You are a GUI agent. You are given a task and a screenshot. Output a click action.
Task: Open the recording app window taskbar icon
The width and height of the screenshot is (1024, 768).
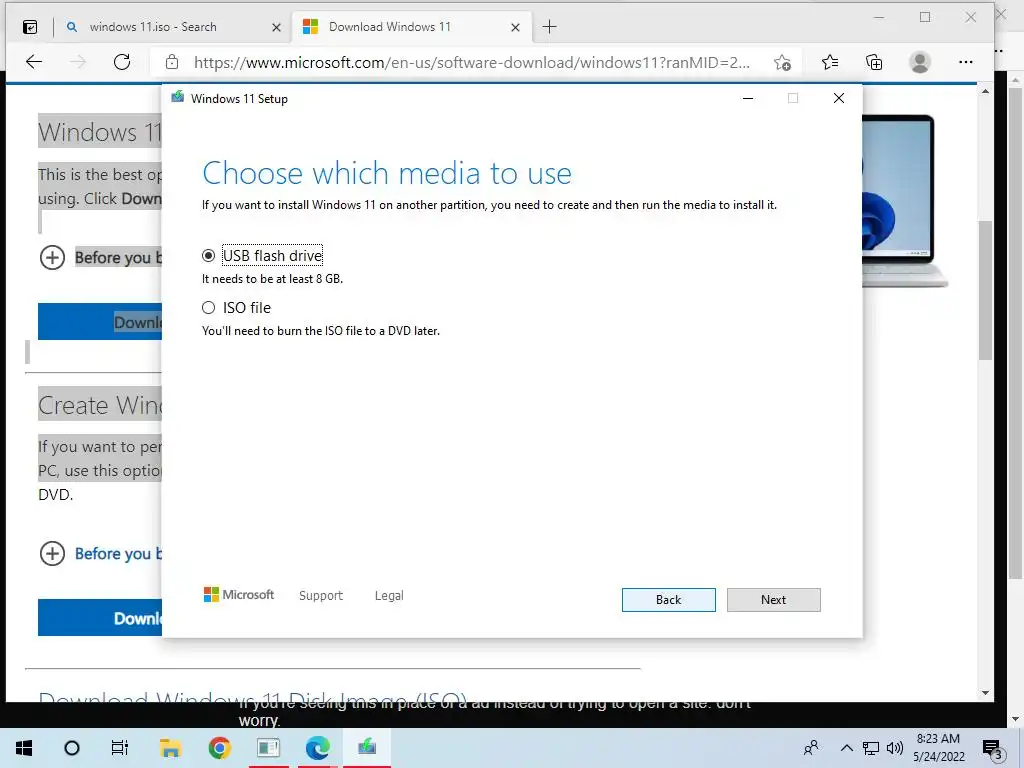coord(268,748)
